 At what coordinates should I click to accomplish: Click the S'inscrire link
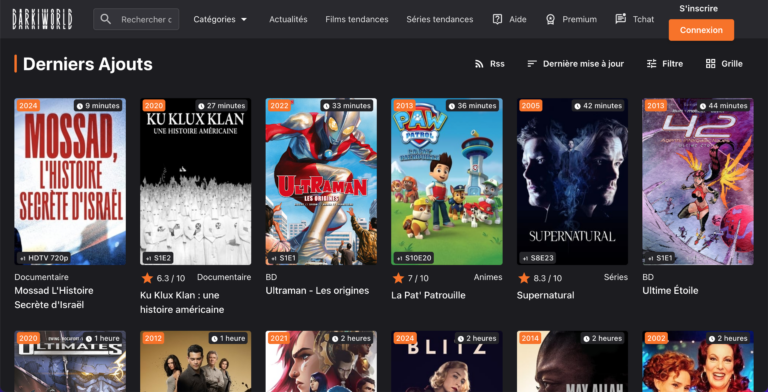coord(698,8)
